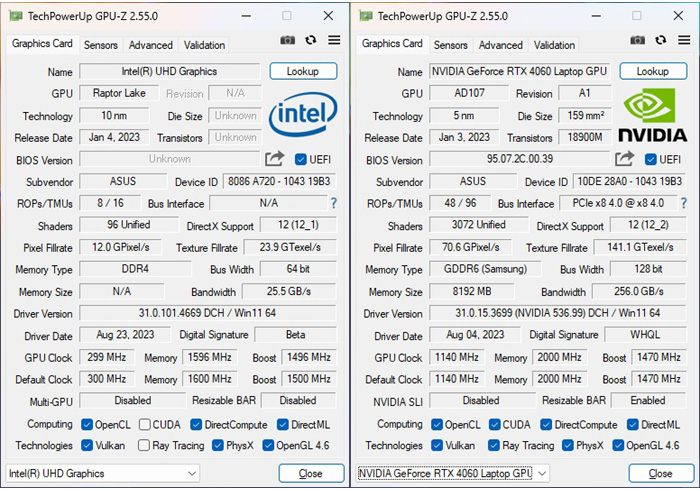This screenshot has height=491, width=700.
Task: Toggle the Ray Tracing checkbox in NVIDIA window
Action: point(494,445)
